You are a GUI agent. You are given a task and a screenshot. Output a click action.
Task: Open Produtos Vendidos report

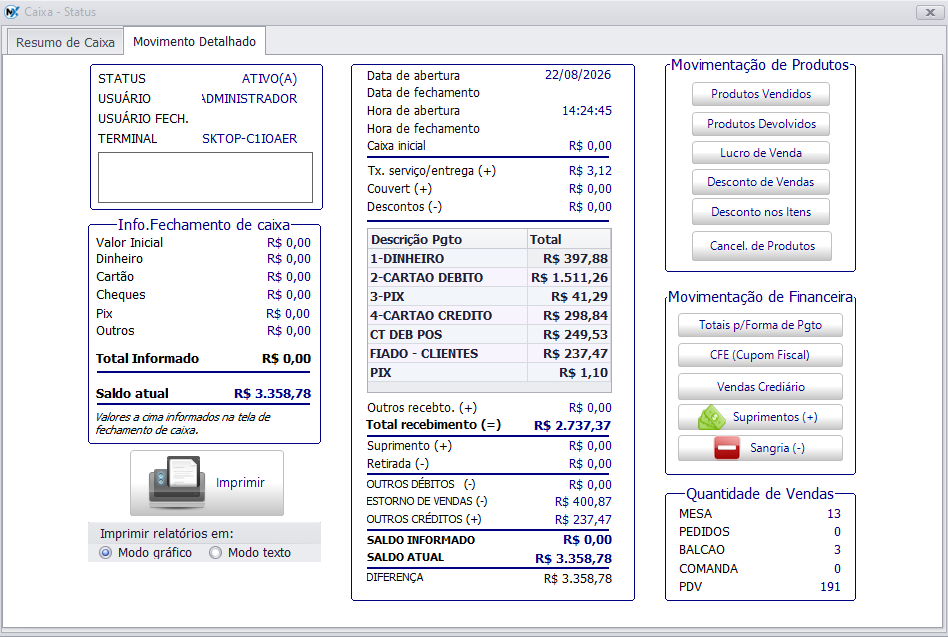tap(761, 94)
